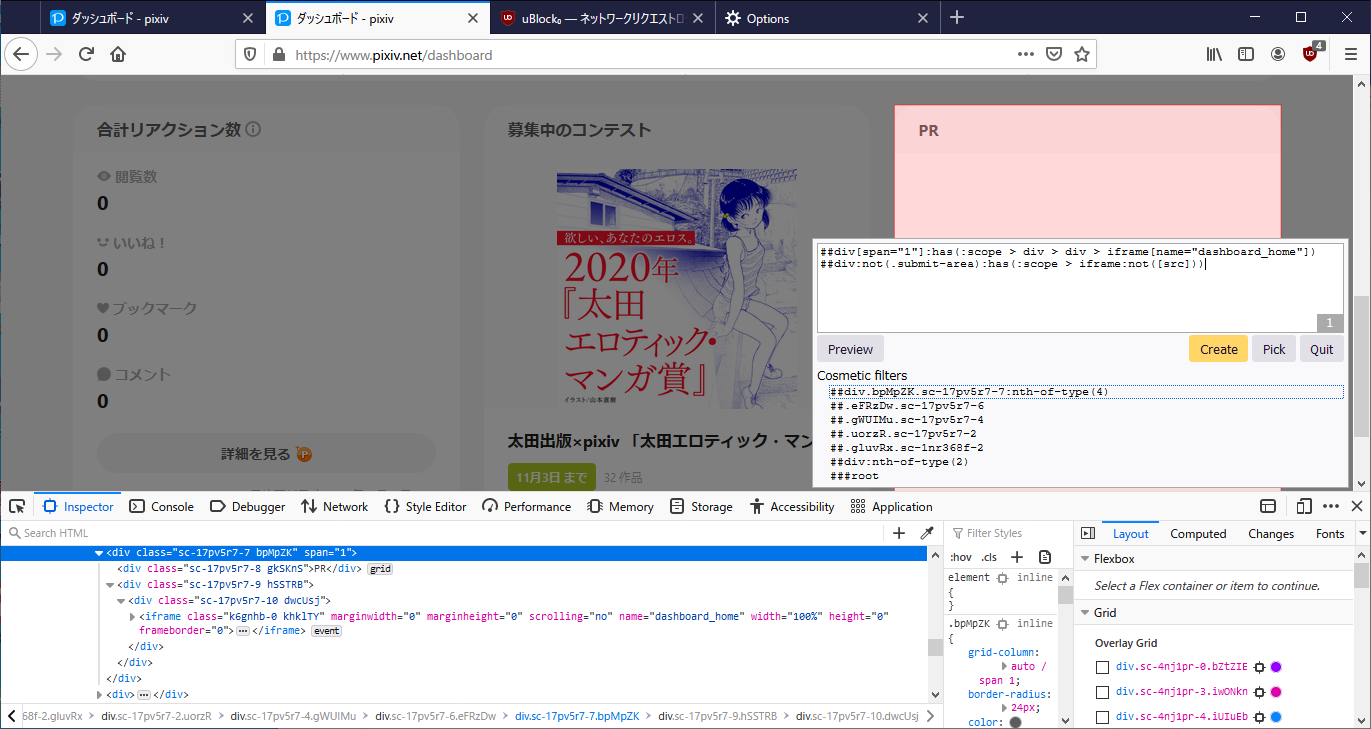
Task: Collapse the dwcUsj div node
Action: (x=121, y=601)
